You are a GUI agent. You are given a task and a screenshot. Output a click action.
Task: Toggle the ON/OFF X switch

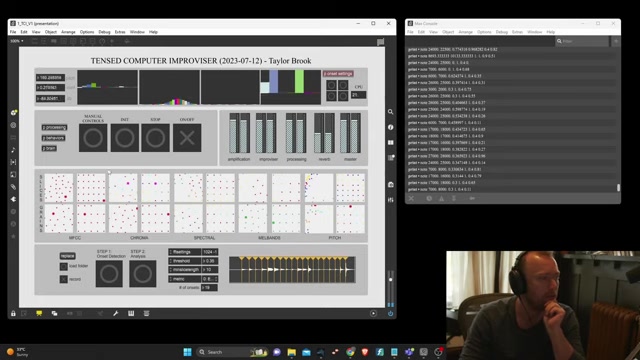point(187,138)
